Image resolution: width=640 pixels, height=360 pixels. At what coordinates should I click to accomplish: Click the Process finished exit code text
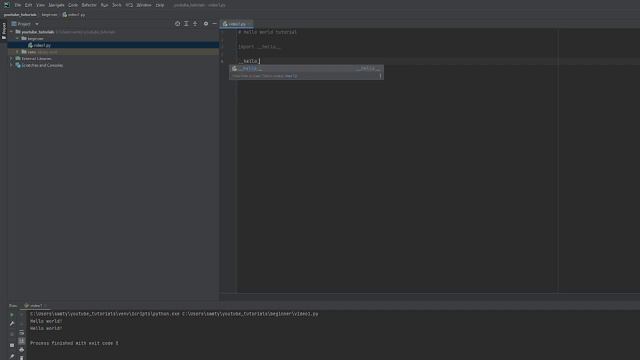pyautogui.click(x=74, y=343)
